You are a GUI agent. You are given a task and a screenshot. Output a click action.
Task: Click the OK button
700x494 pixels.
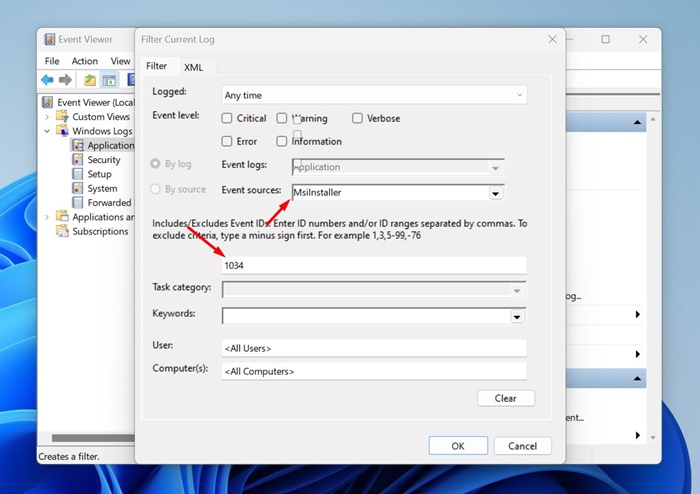(x=458, y=446)
